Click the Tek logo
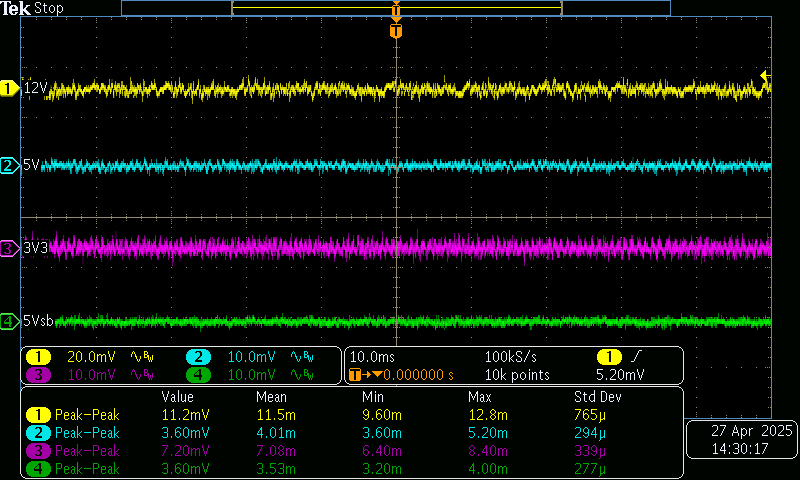 click(x=15, y=8)
